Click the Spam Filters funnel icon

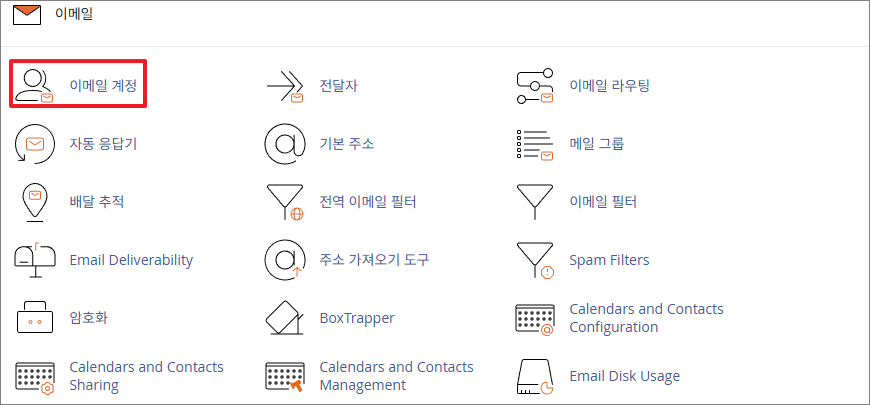534,260
